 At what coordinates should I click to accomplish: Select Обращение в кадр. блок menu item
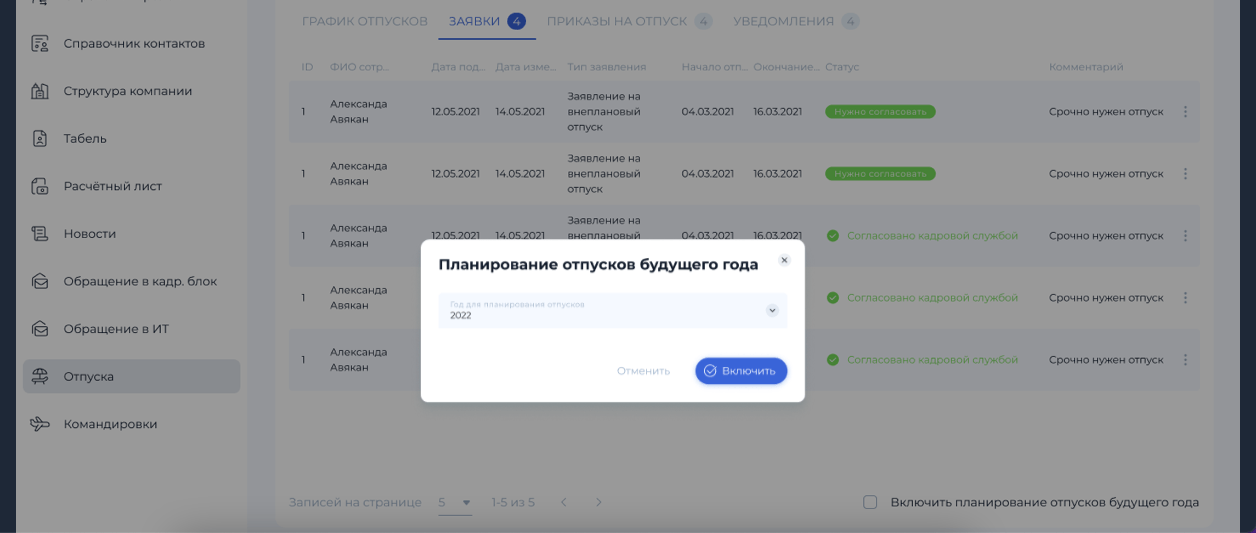(140, 281)
